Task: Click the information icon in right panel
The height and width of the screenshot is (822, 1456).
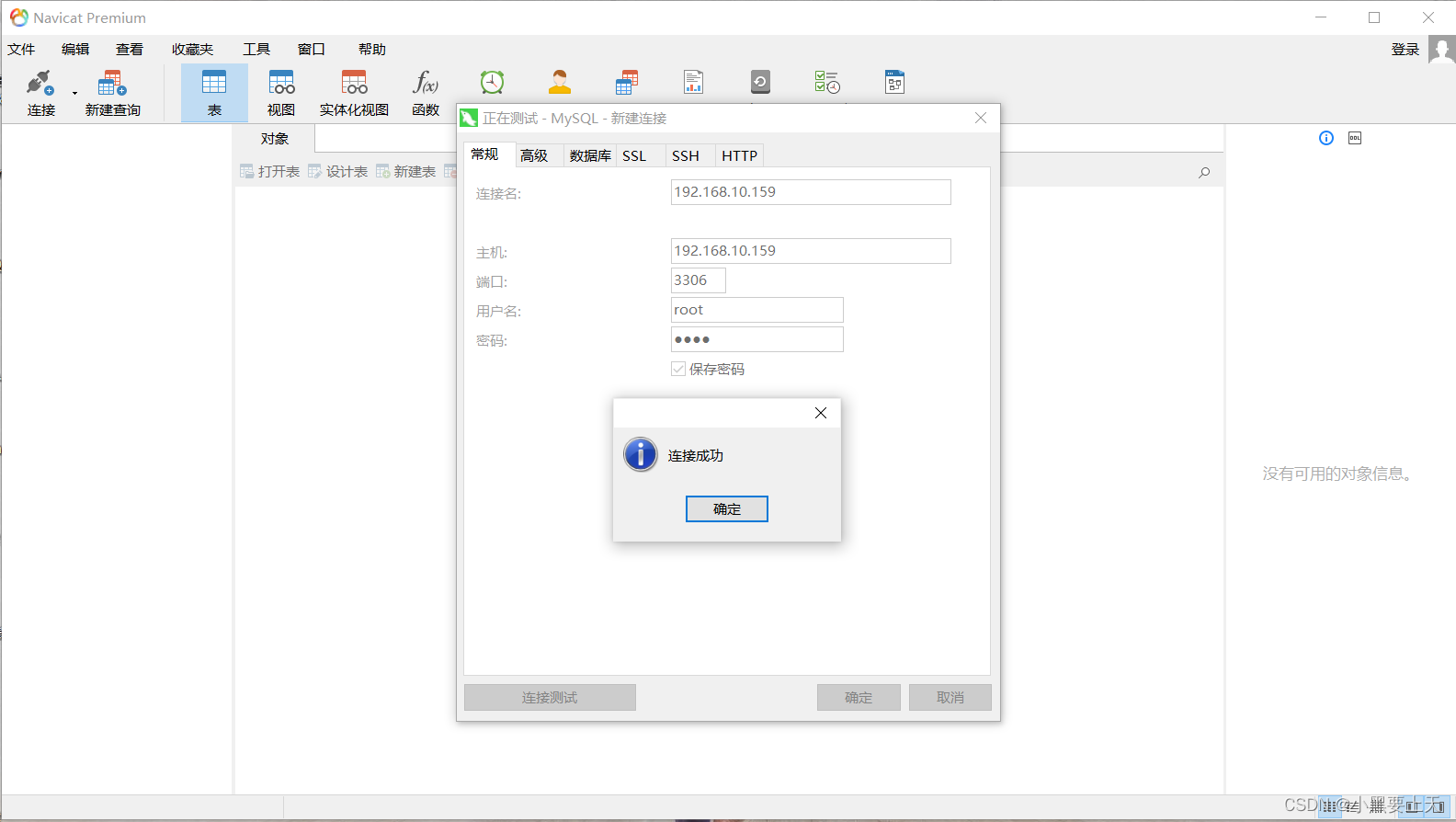Action: coord(1326,138)
